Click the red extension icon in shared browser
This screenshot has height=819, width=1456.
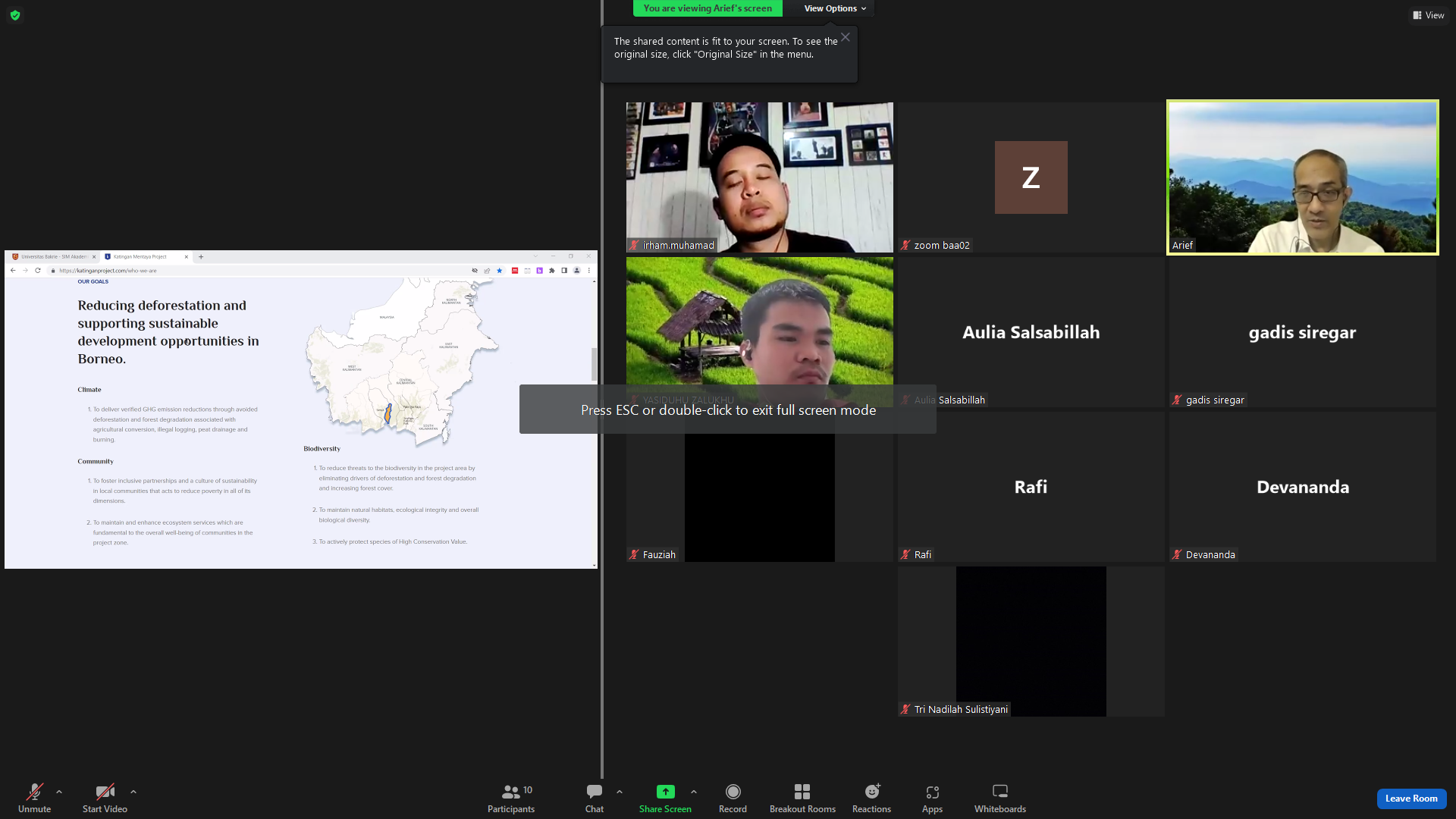click(515, 271)
